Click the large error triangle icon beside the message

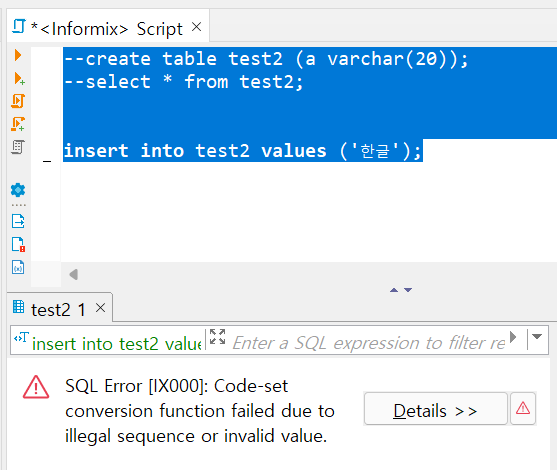36,387
